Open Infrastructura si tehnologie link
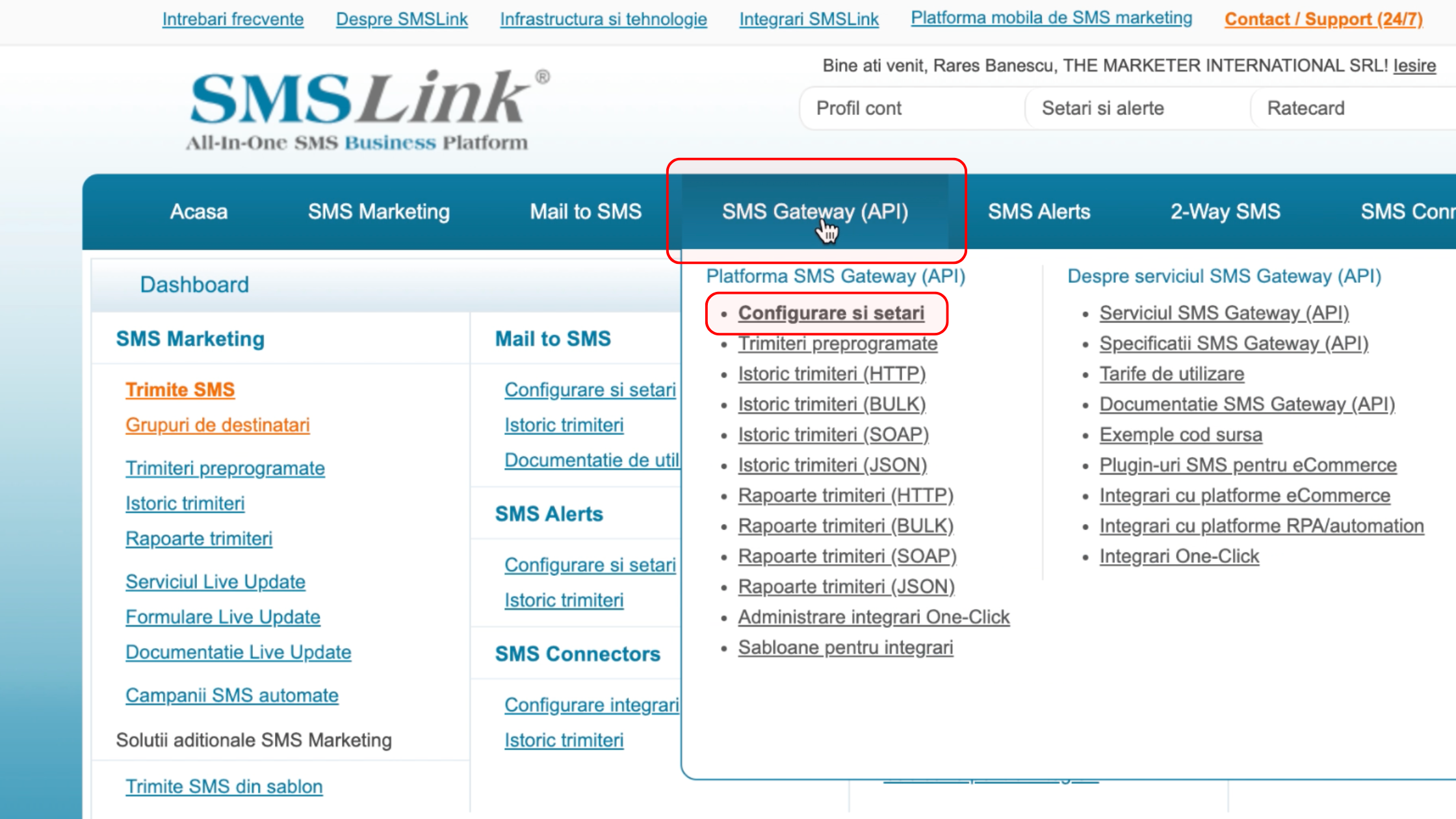Viewport: 1456px width, 819px height. pyautogui.click(x=603, y=19)
